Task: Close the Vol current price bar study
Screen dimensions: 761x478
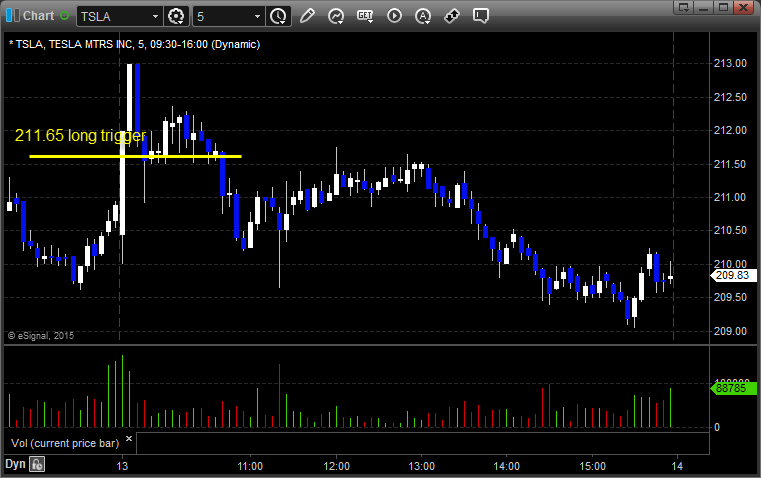Action: (129, 439)
